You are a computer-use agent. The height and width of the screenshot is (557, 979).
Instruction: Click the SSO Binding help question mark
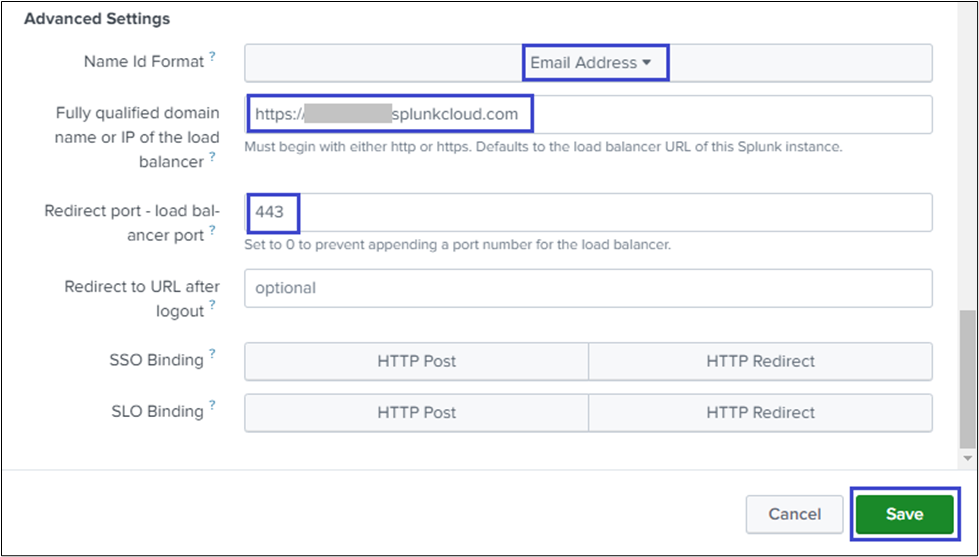tap(212, 356)
